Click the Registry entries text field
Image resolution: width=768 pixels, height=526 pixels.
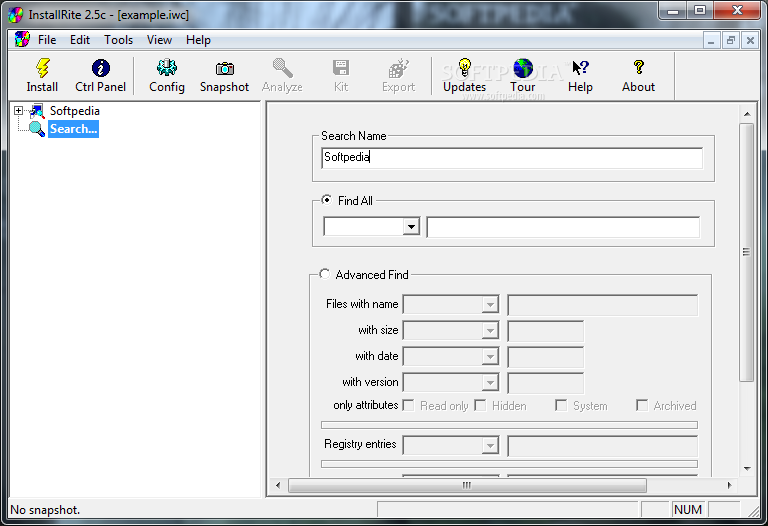(x=602, y=445)
